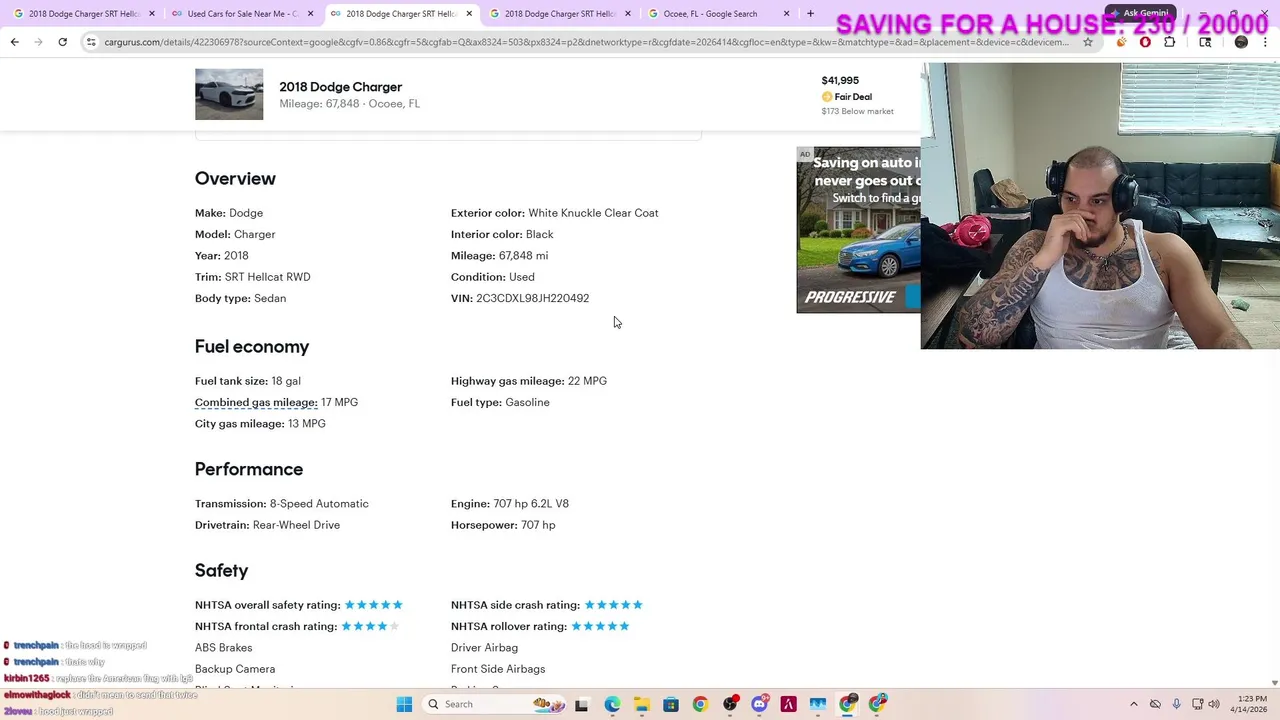Viewport: 1280px width, 720px height.
Task: Reload the CarGurus page
Action: (x=62, y=42)
